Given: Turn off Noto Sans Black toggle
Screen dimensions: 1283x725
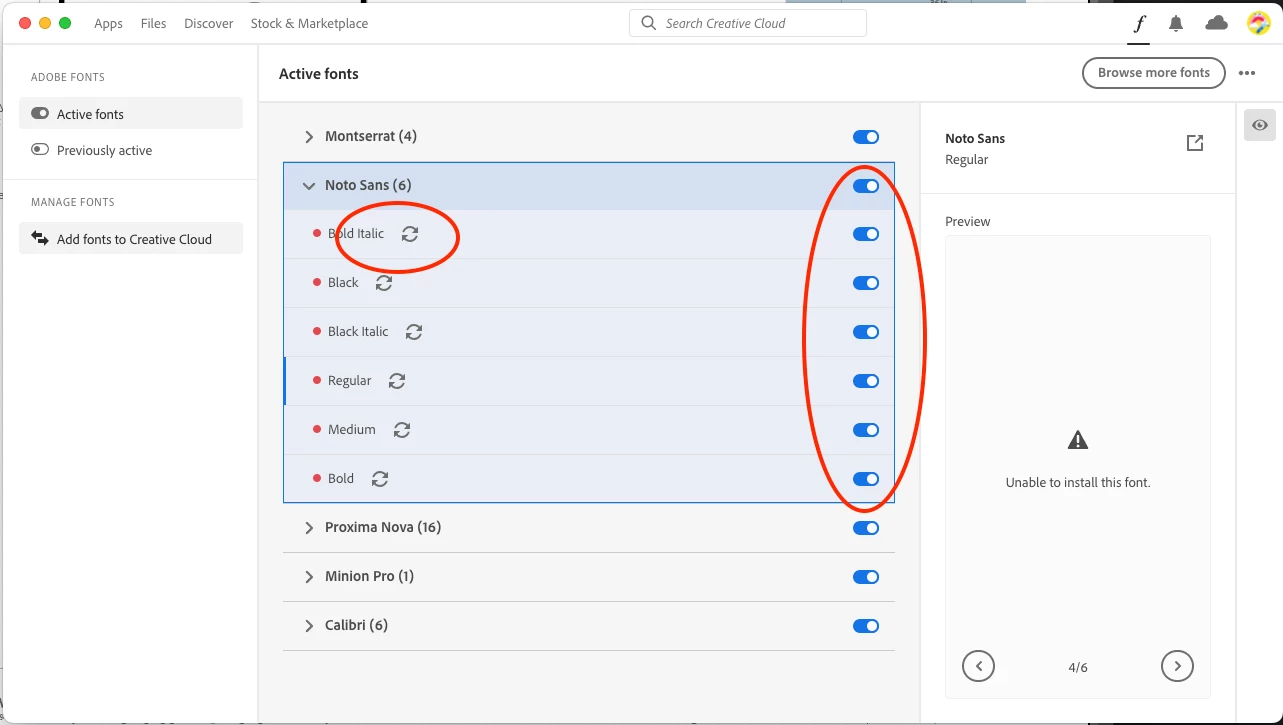Looking at the screenshot, I should [866, 283].
